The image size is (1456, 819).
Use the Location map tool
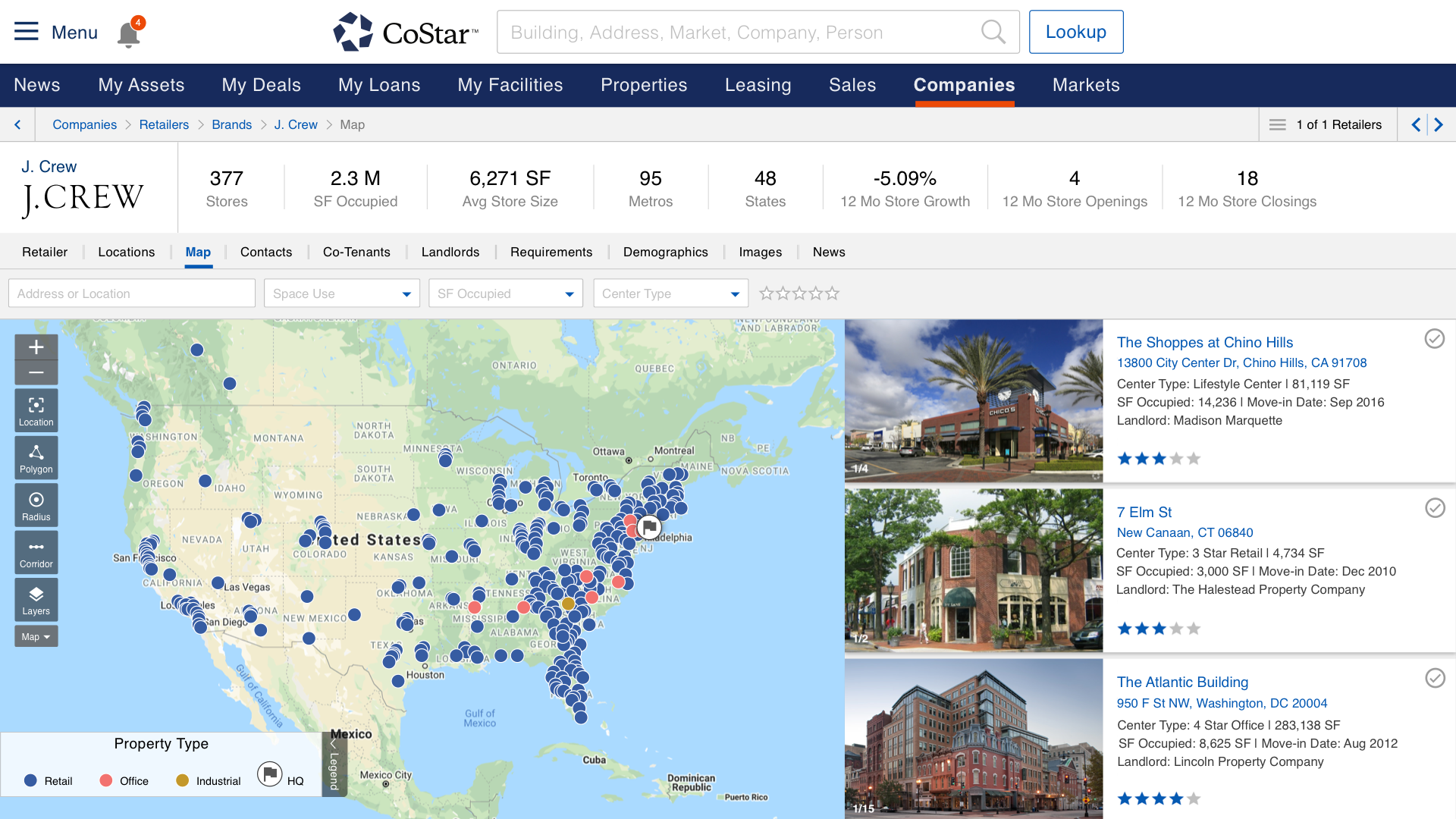point(36,411)
